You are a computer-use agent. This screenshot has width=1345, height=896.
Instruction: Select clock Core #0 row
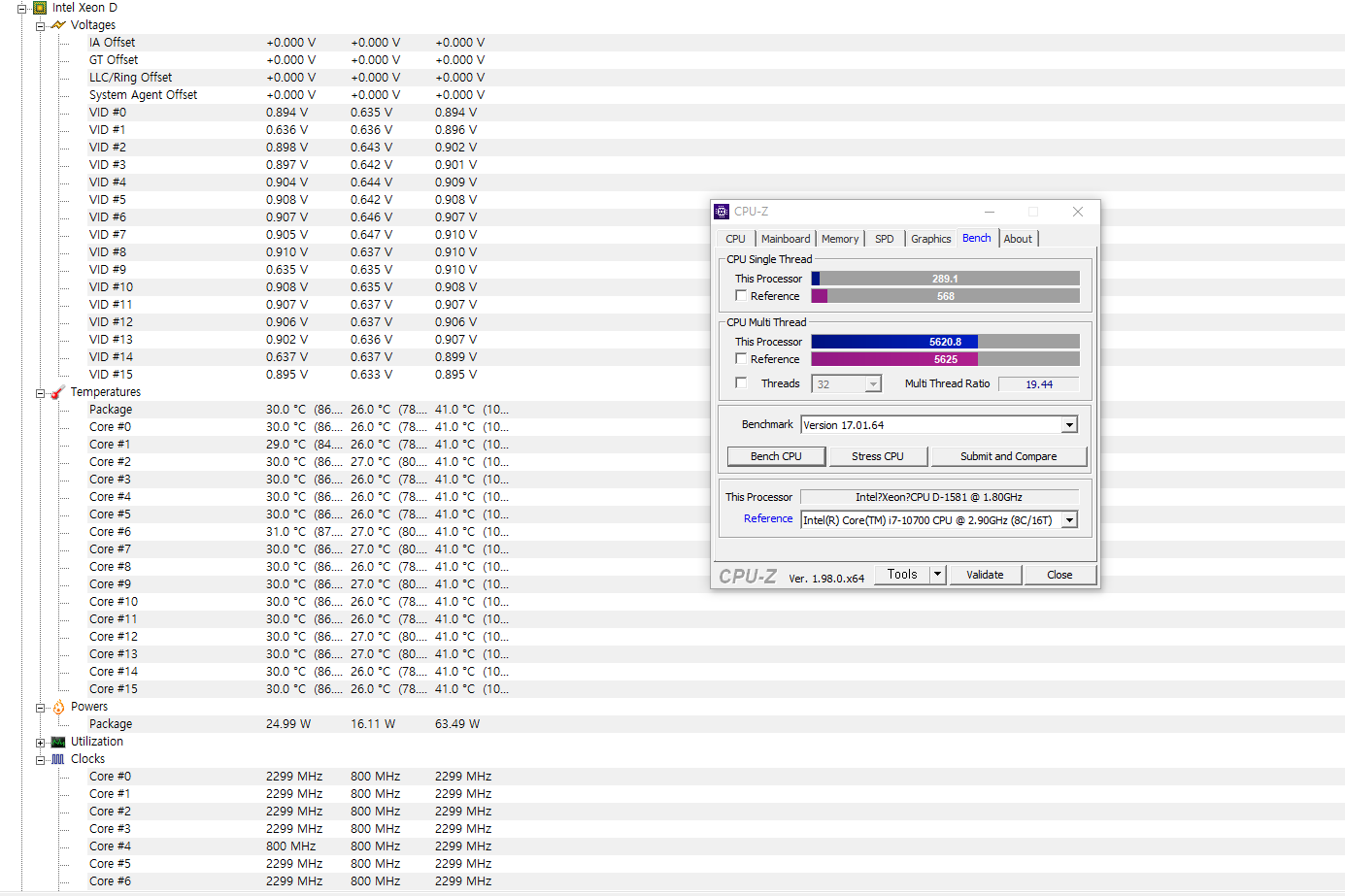pyautogui.click(x=716, y=777)
